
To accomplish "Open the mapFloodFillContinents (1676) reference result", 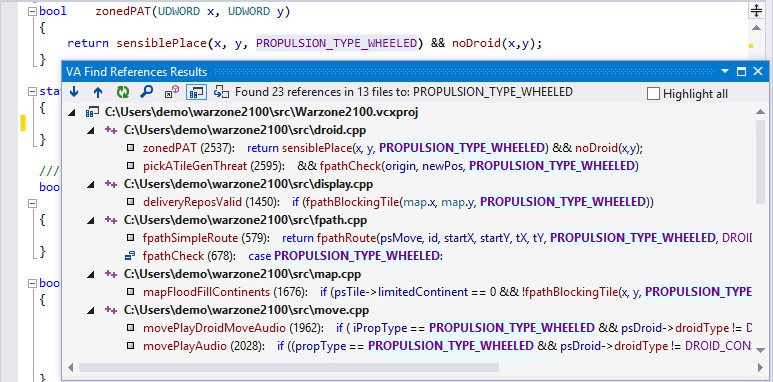I will 448,292.
